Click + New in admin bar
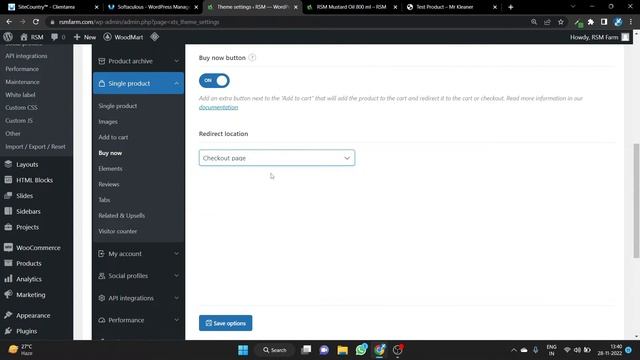Image resolution: width=640 pixels, height=360 pixels. 84,37
